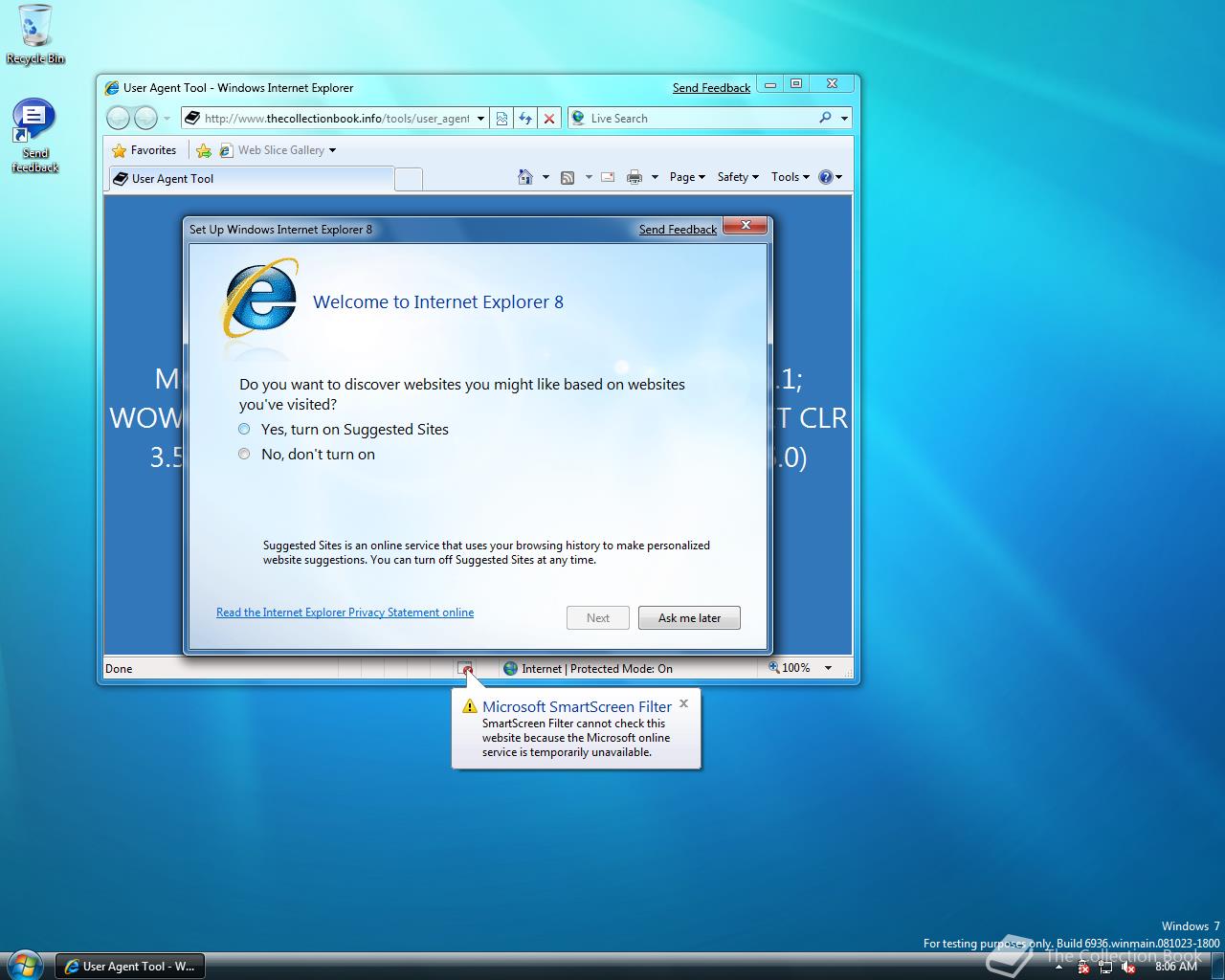Click 'Internet | Protected Mode: On' status zone

point(588,669)
